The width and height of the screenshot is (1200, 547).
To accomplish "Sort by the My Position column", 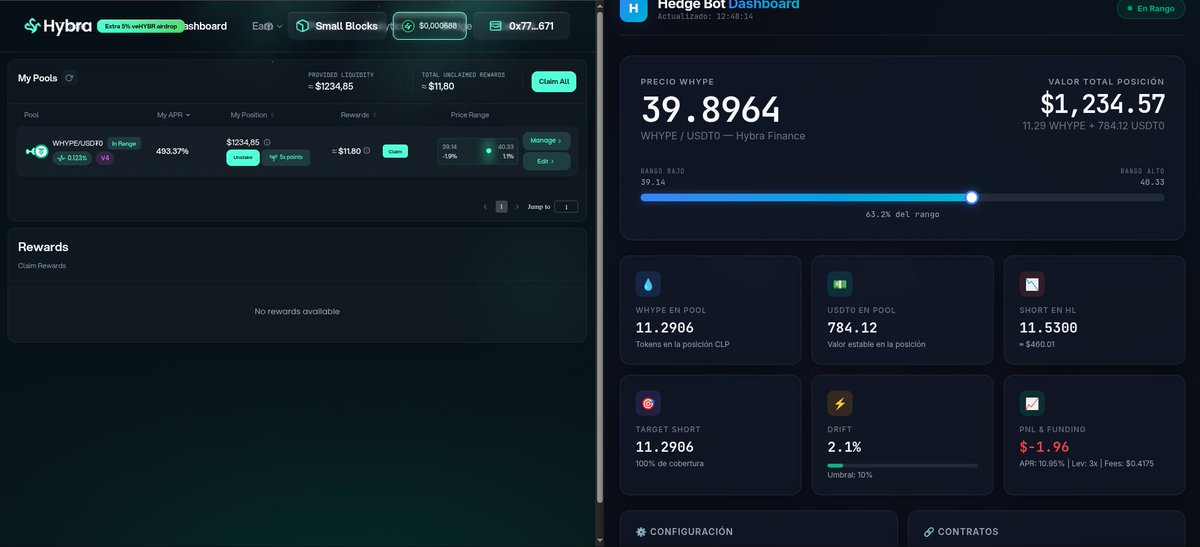I will tap(251, 115).
